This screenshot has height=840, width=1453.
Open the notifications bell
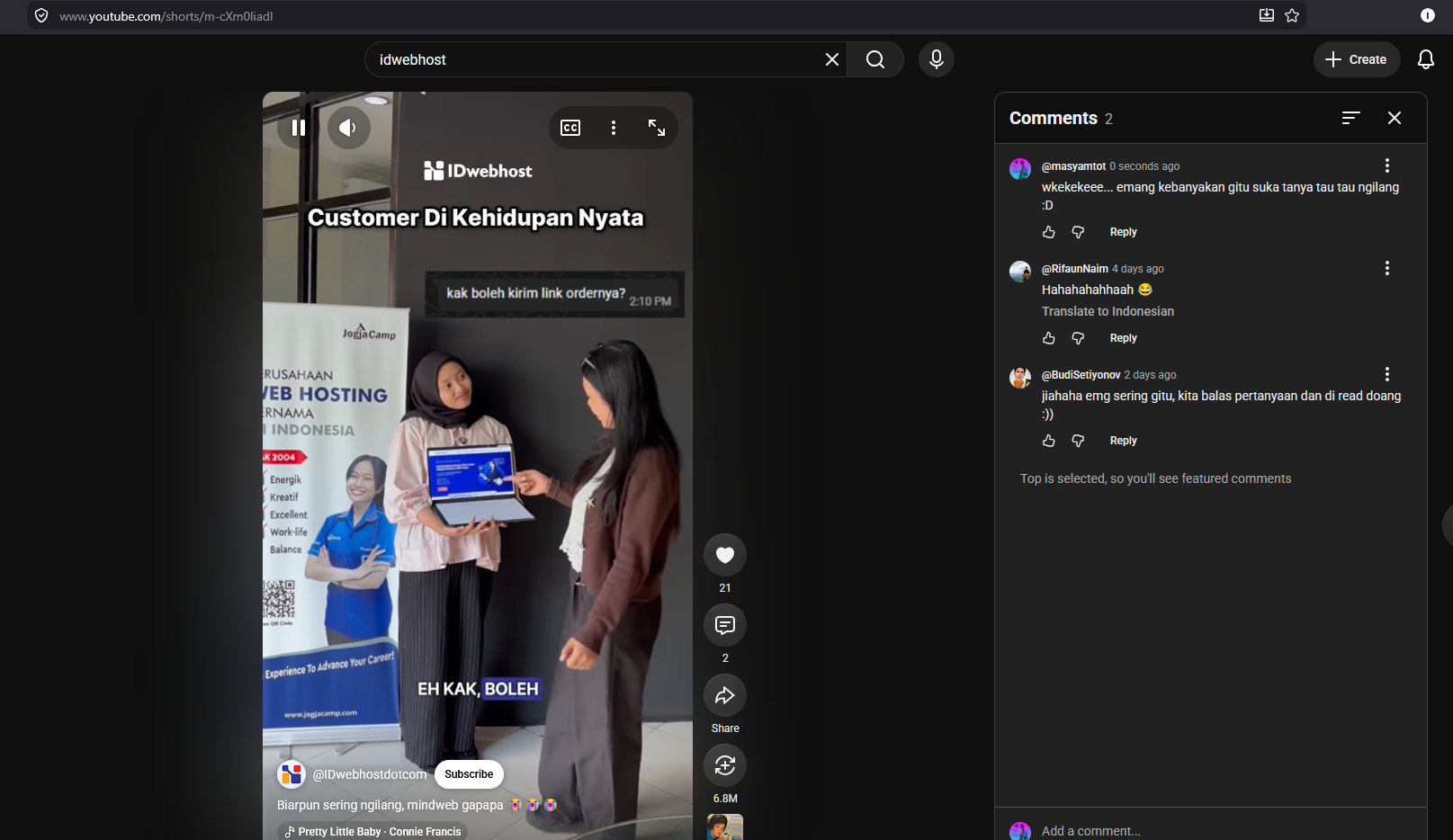(x=1426, y=59)
